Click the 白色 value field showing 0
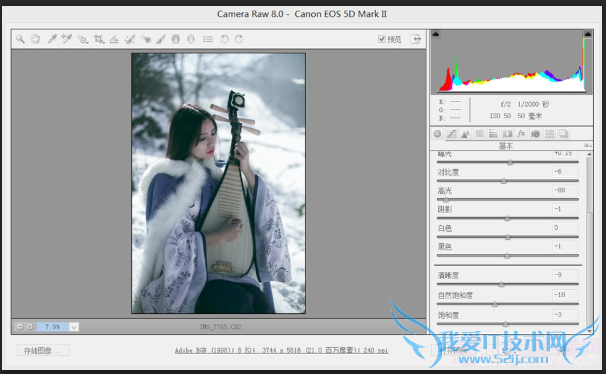The height and width of the screenshot is (374, 606). tap(565, 228)
